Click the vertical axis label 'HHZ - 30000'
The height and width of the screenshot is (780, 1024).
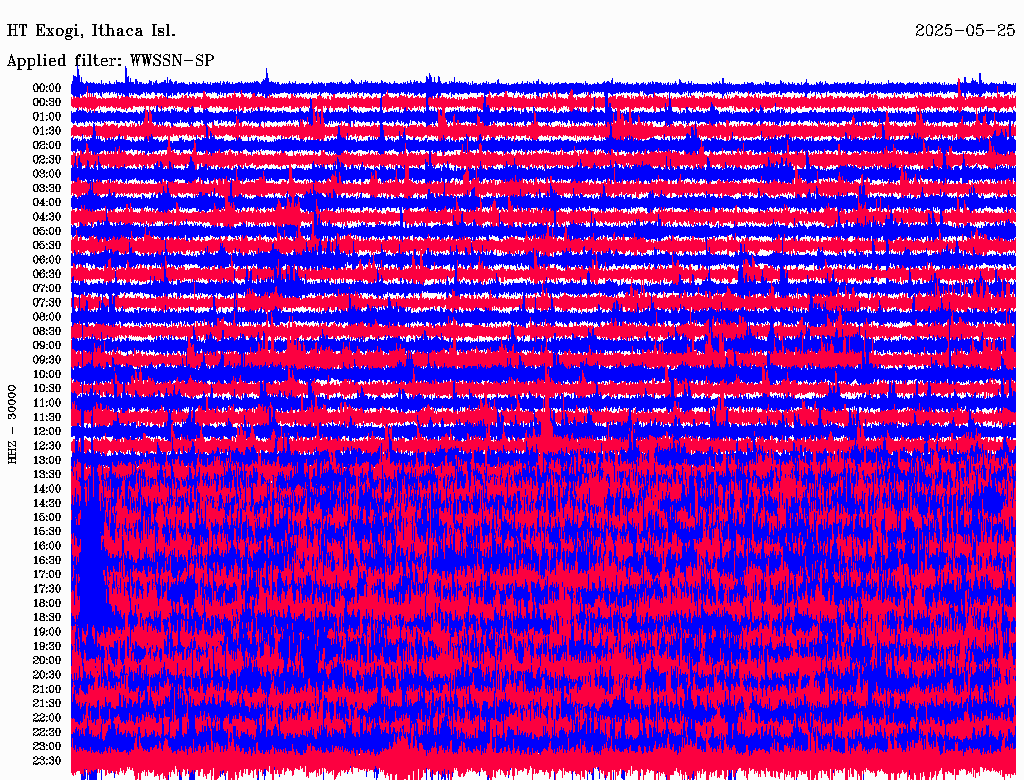click(12, 425)
